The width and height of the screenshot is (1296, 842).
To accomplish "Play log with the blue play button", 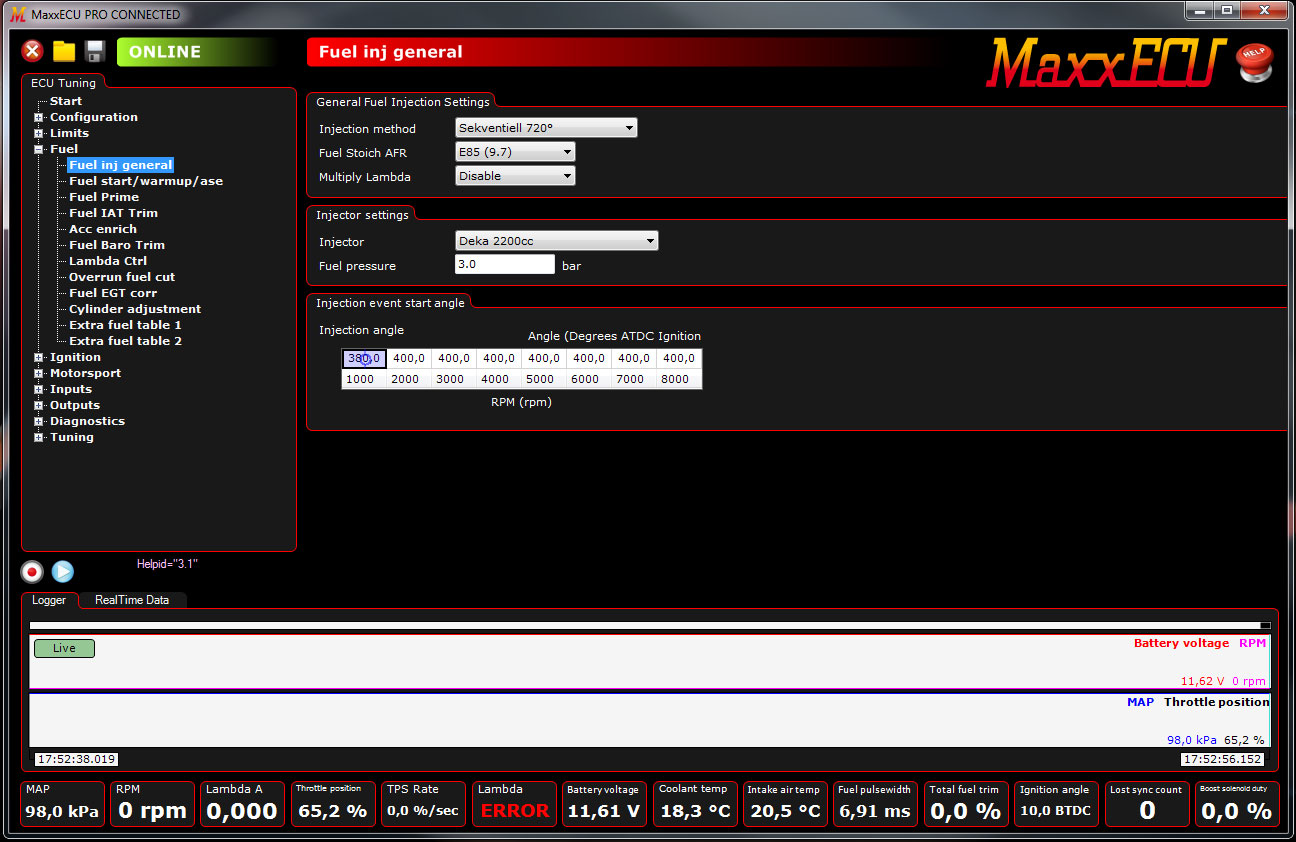I will [x=63, y=572].
